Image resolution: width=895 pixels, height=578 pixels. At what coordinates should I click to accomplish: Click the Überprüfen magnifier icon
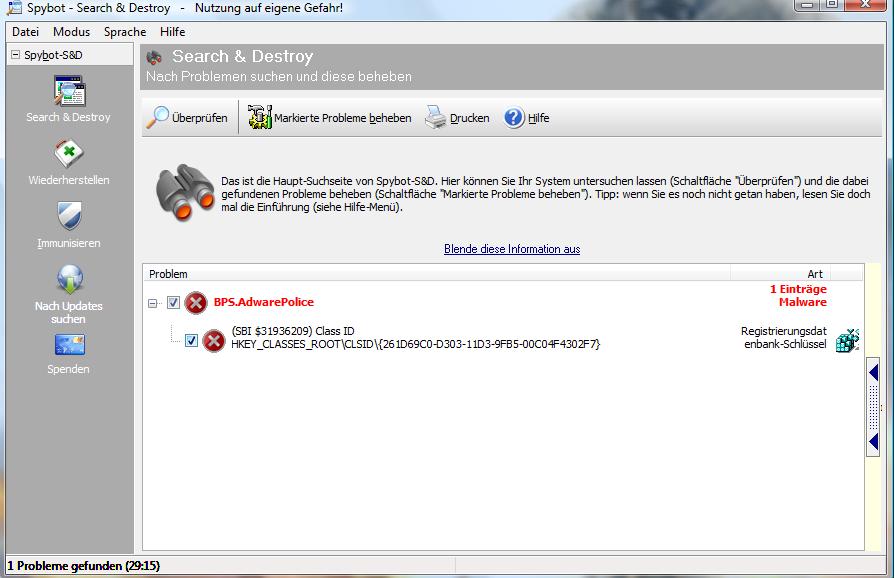158,118
